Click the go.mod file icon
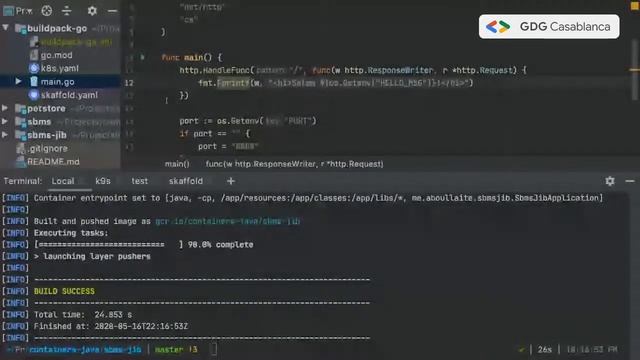640x360 pixels. point(34,55)
